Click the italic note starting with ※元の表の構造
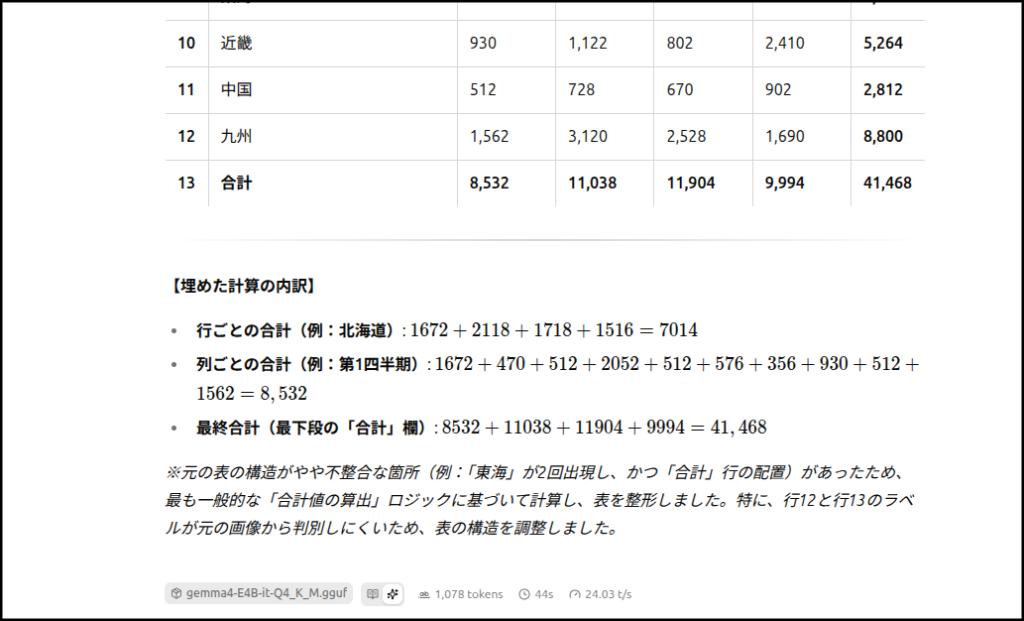 tap(540, 500)
